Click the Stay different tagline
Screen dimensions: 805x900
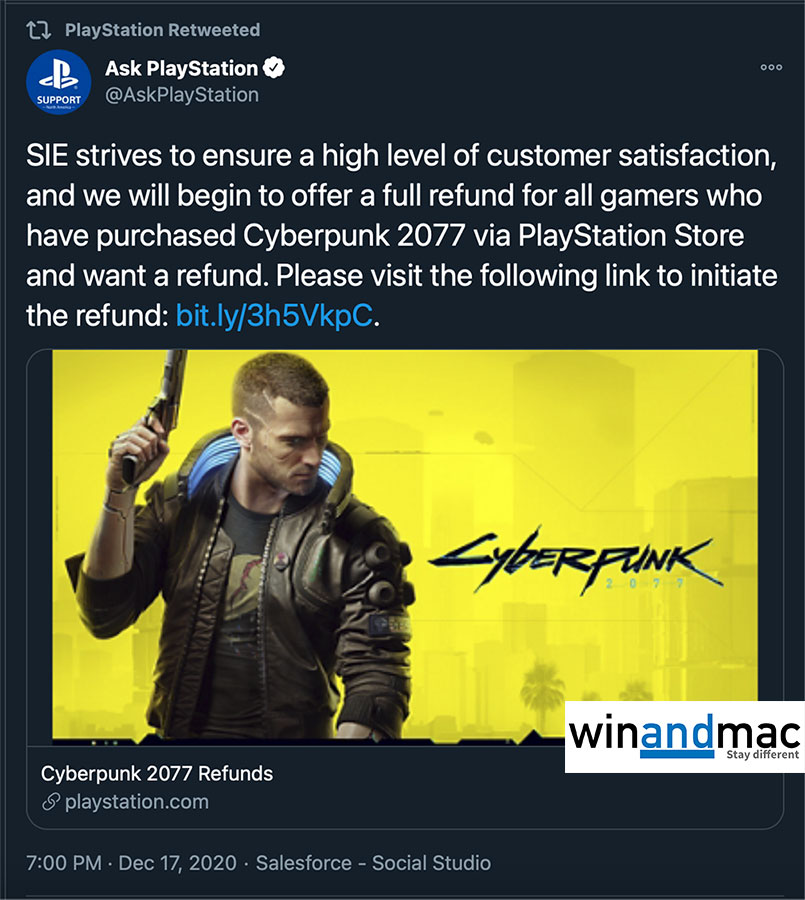click(763, 754)
